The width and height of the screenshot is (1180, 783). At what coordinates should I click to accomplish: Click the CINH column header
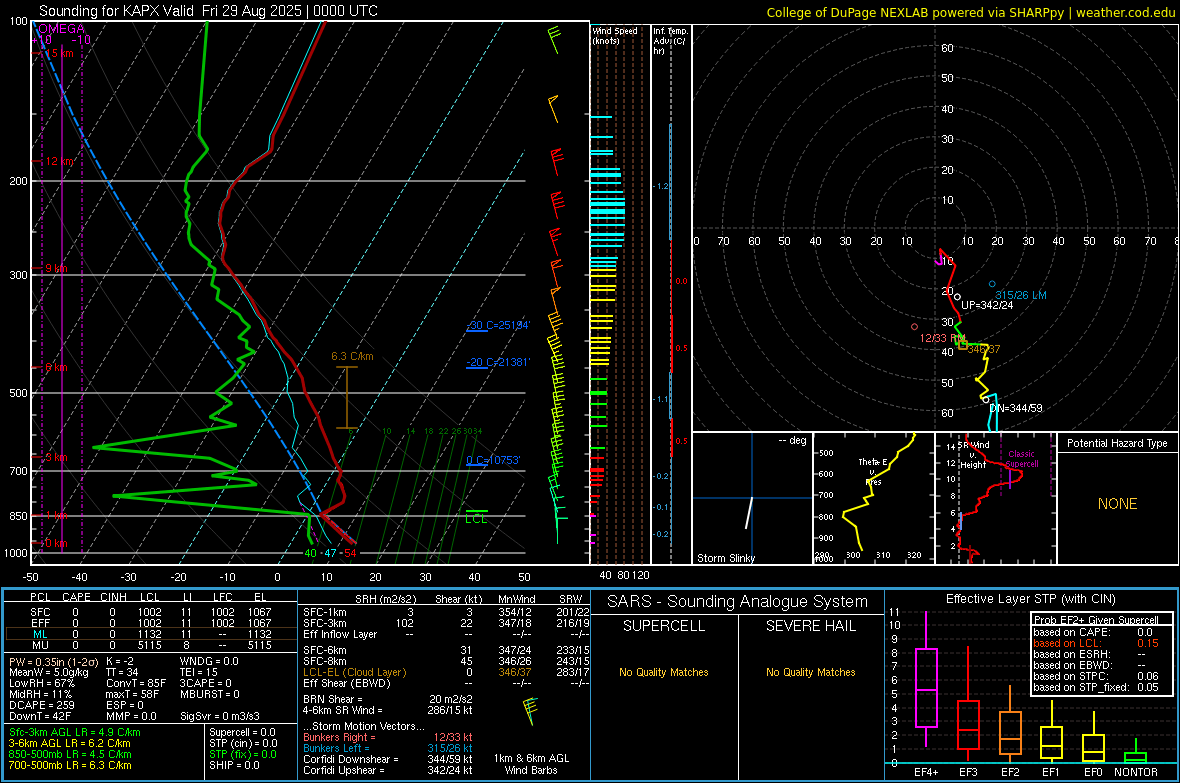coord(113,597)
